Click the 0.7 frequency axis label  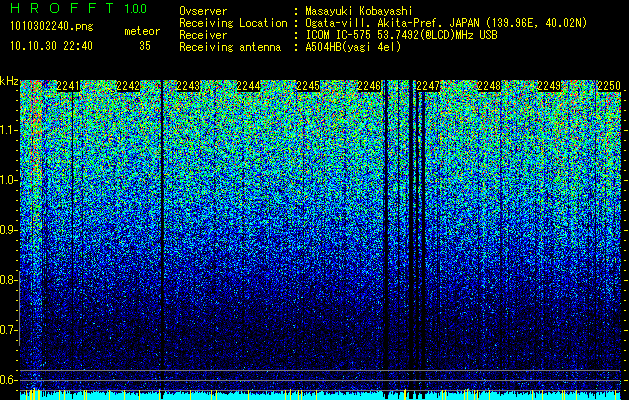click(x=8, y=330)
